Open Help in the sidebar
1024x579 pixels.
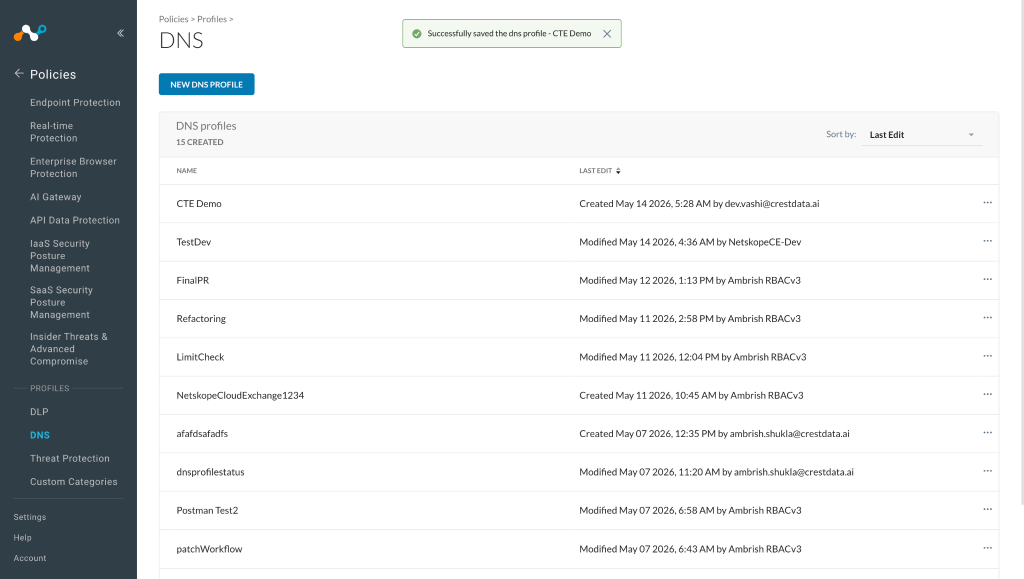(22, 538)
